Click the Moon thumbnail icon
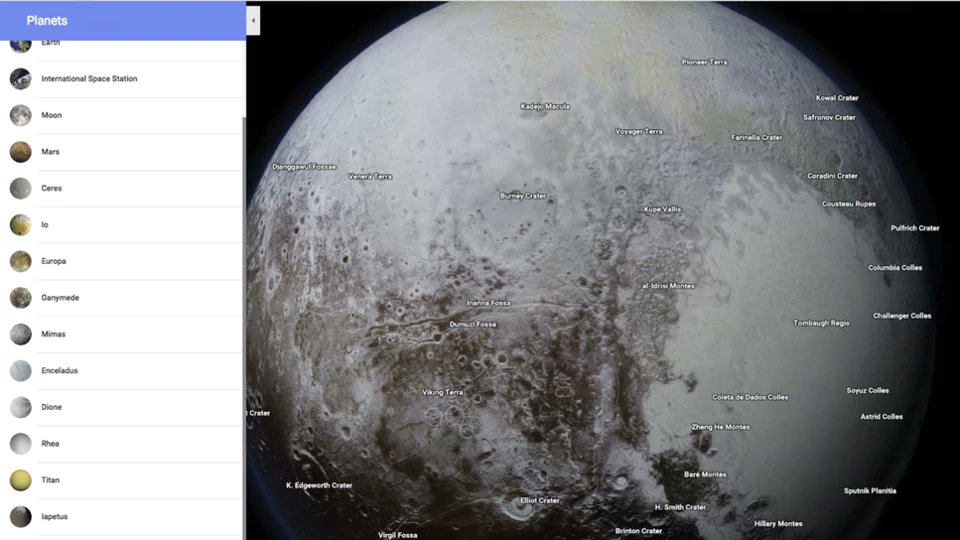 20,115
